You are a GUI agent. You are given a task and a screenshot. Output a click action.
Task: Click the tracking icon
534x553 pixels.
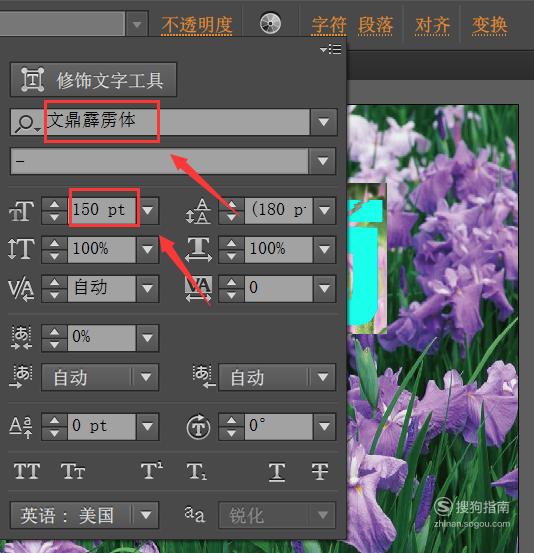pos(199,288)
